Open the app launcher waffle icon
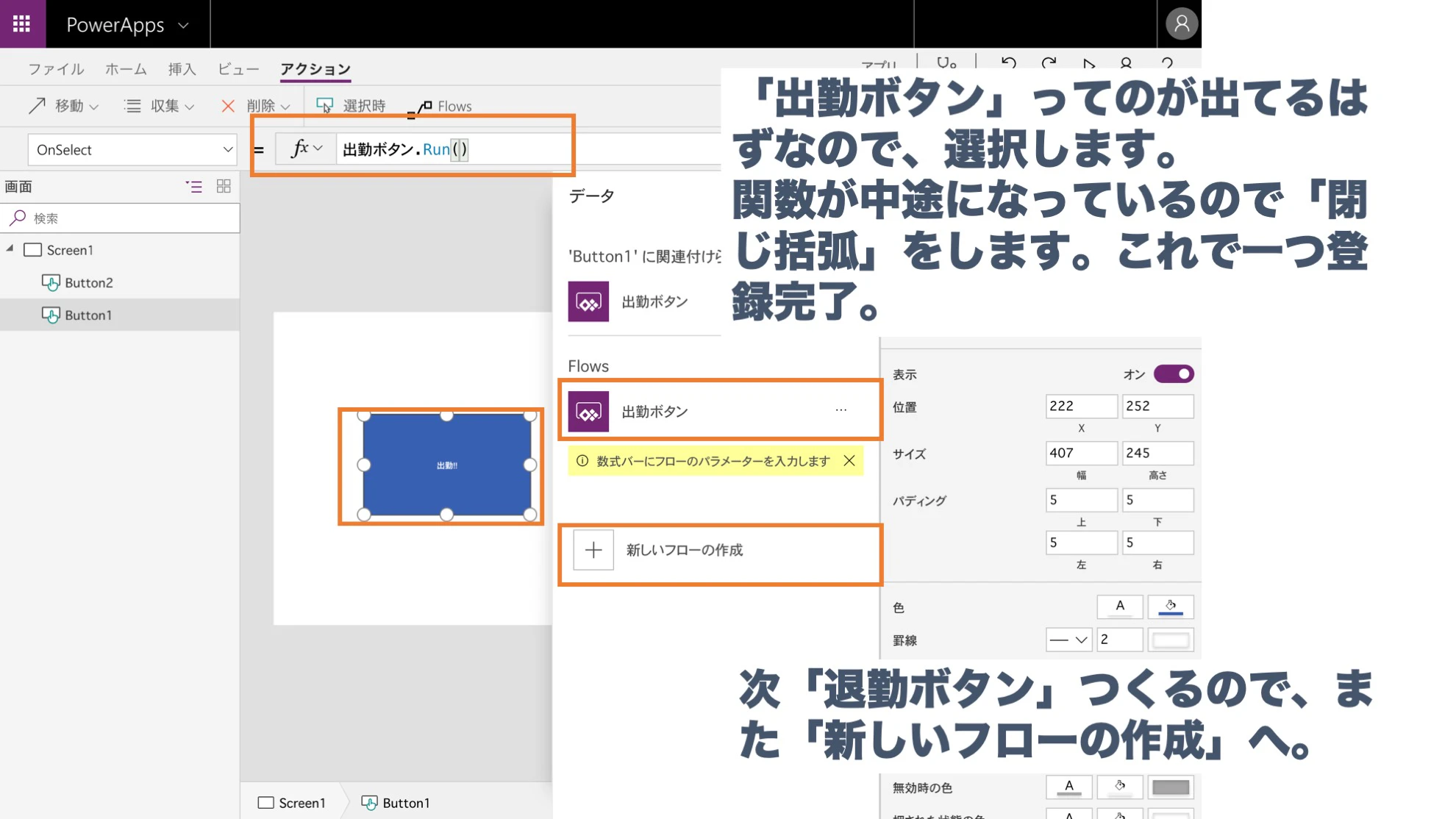Image resolution: width=1456 pixels, height=819 pixels. coord(22,24)
